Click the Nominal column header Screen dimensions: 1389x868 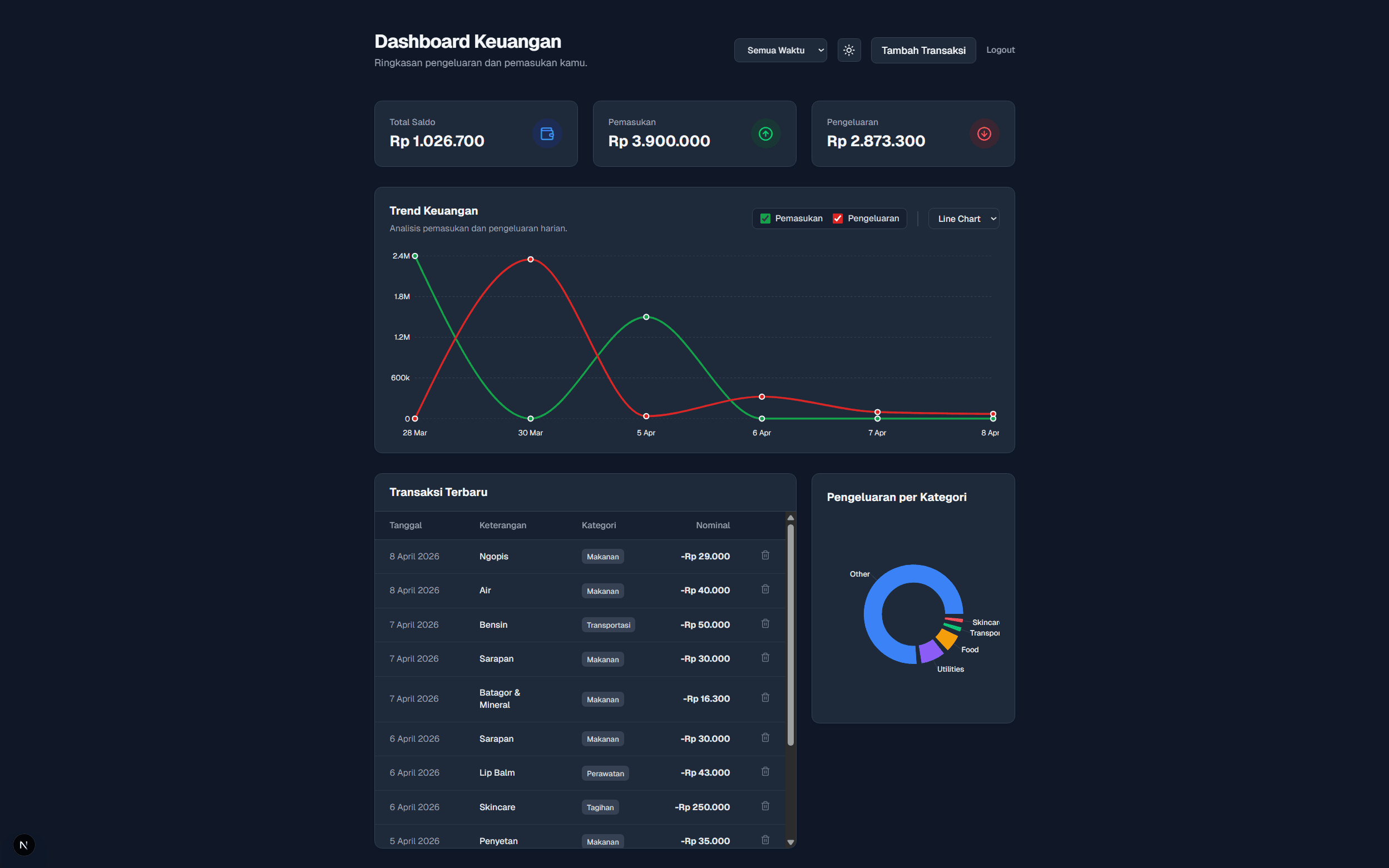point(713,525)
